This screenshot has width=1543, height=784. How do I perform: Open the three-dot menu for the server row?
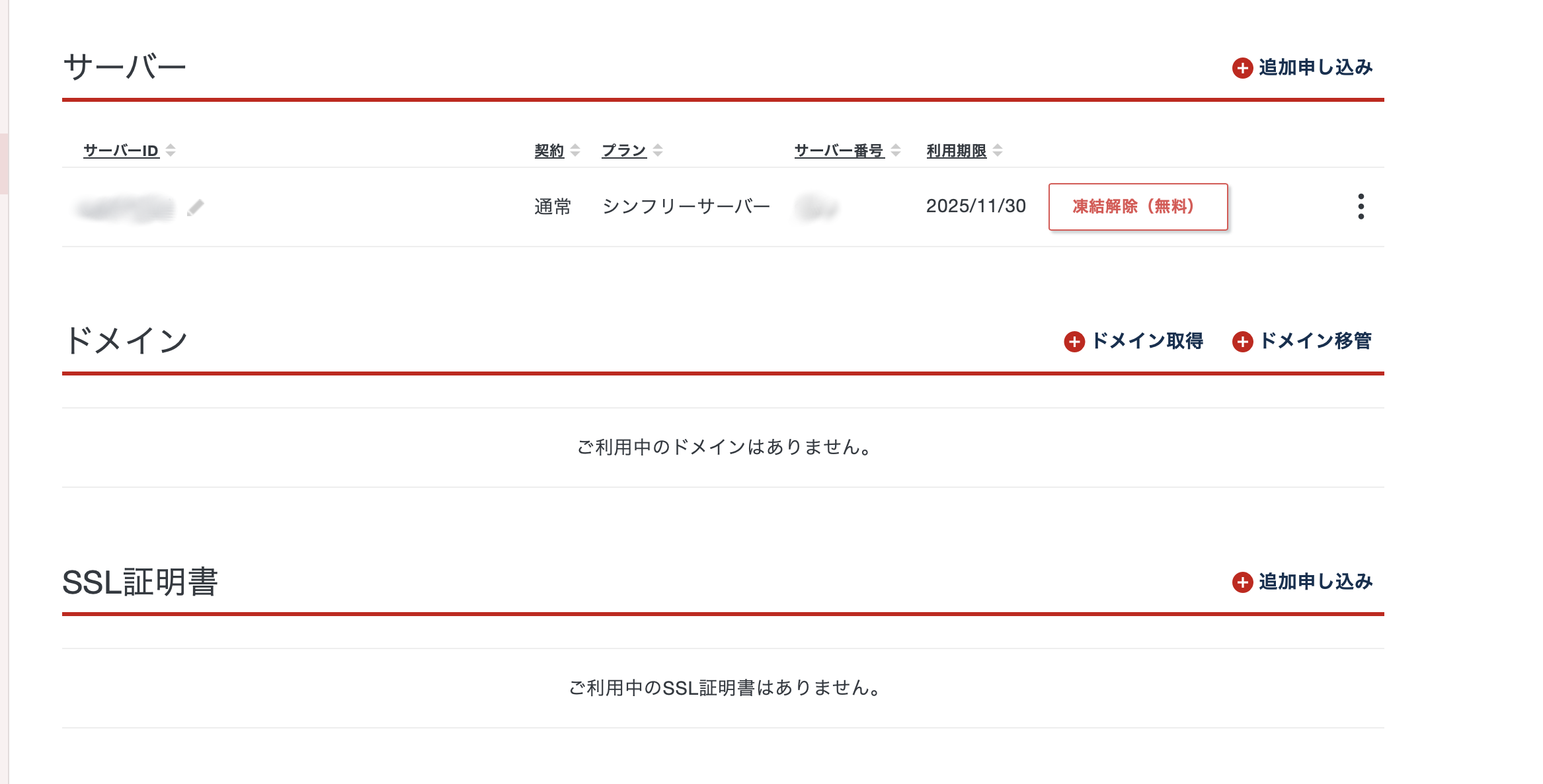(1361, 207)
